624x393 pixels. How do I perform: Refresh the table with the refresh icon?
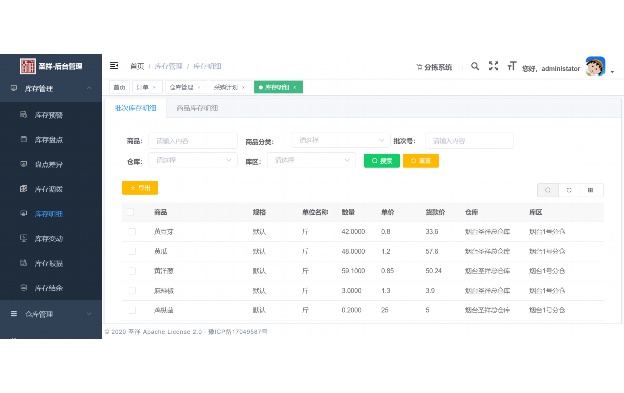[569, 190]
